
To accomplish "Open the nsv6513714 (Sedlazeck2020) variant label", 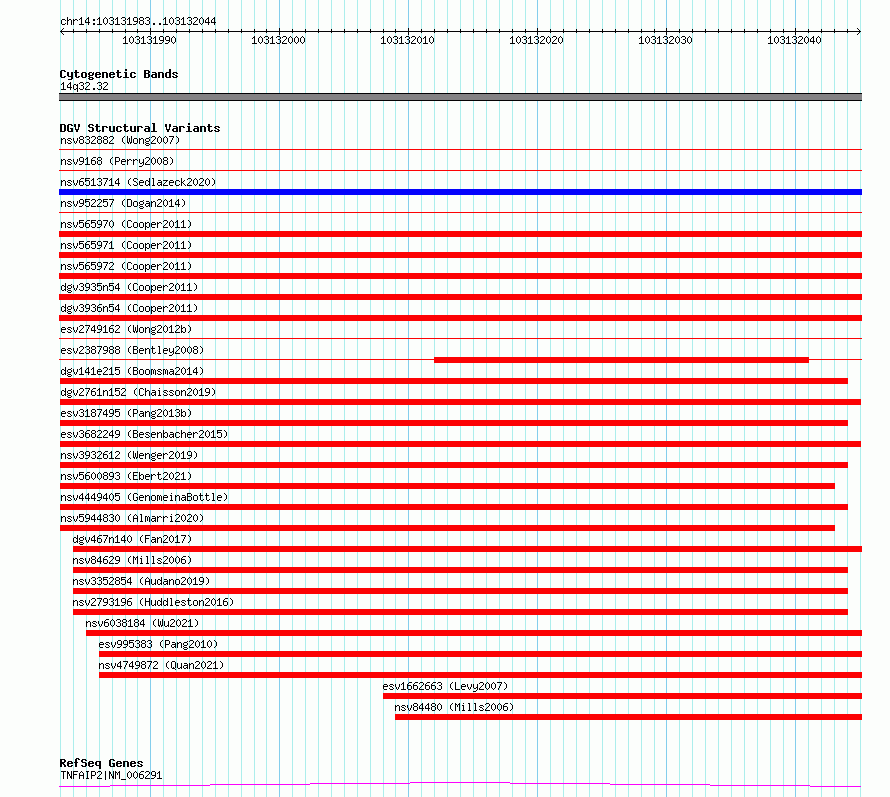I will (x=138, y=182).
